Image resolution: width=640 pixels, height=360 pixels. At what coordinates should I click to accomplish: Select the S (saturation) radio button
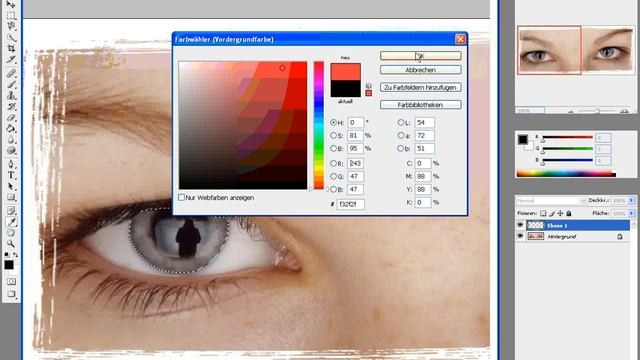(x=333, y=136)
